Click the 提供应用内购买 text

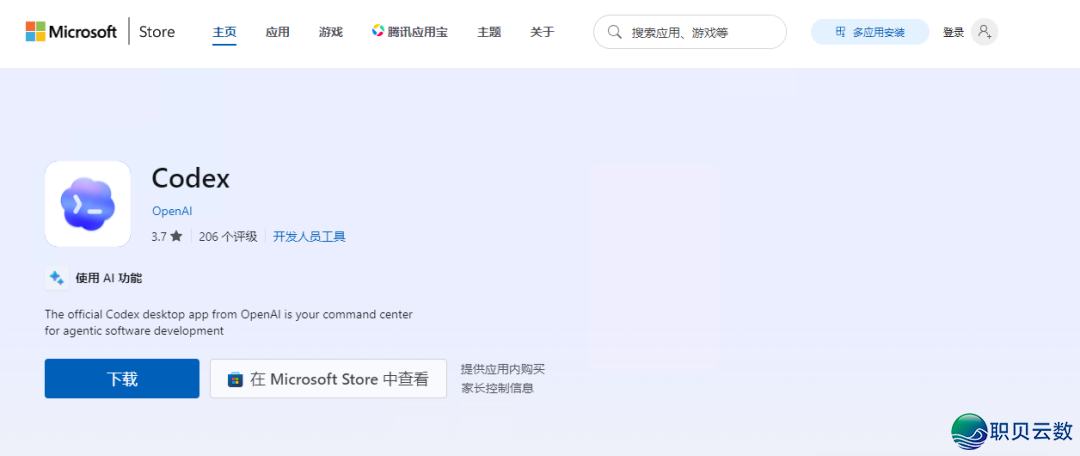(x=503, y=369)
